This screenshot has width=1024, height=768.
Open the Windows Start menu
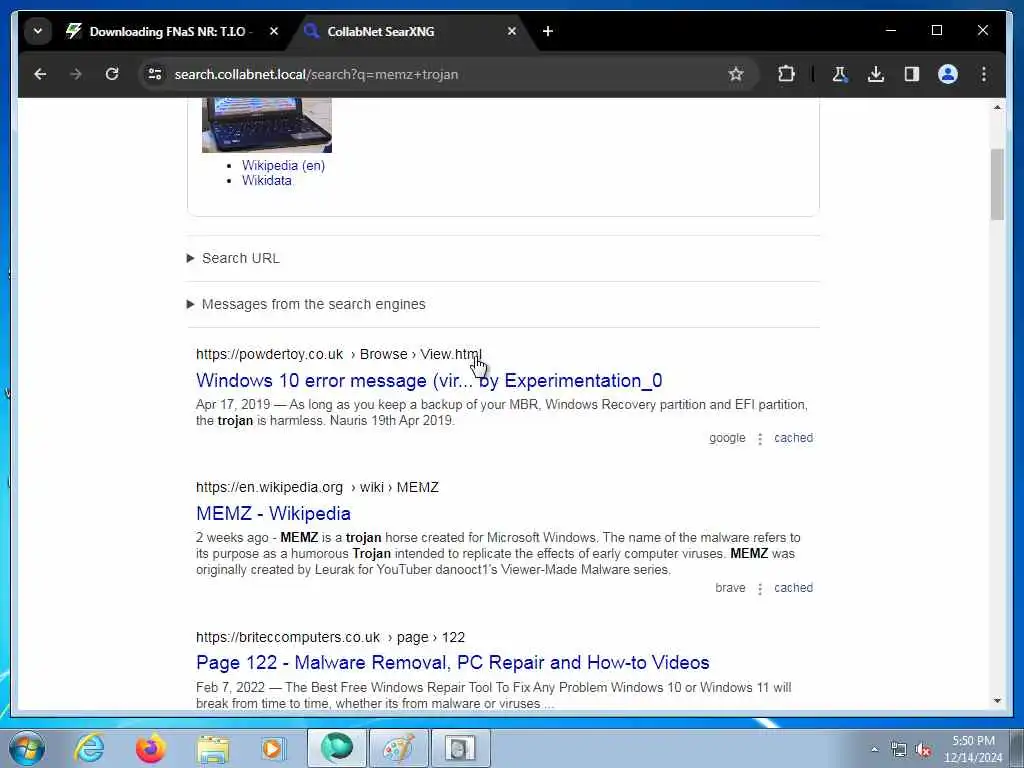coord(27,748)
